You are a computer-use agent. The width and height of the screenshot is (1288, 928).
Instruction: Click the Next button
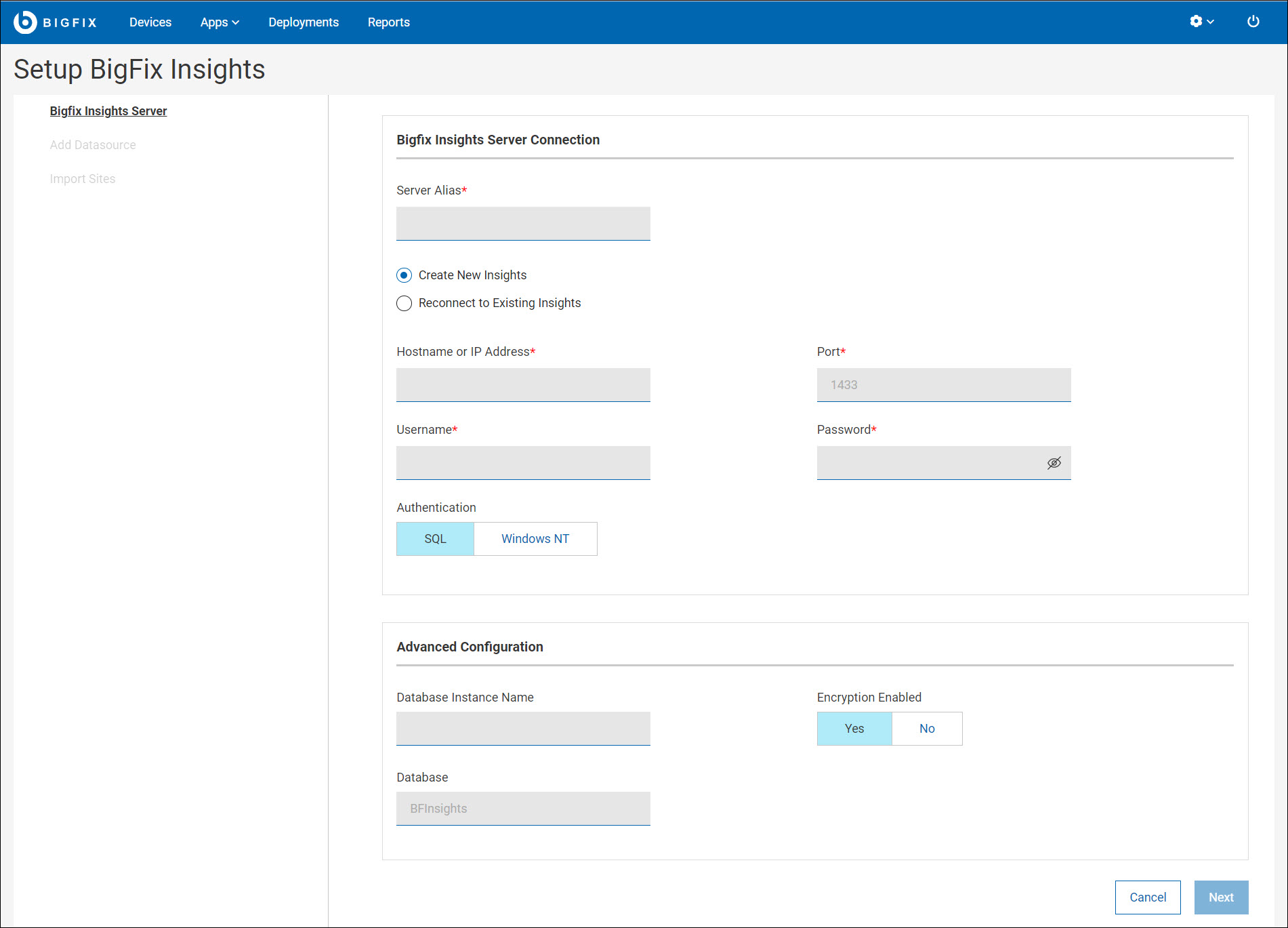pyautogui.click(x=1220, y=897)
